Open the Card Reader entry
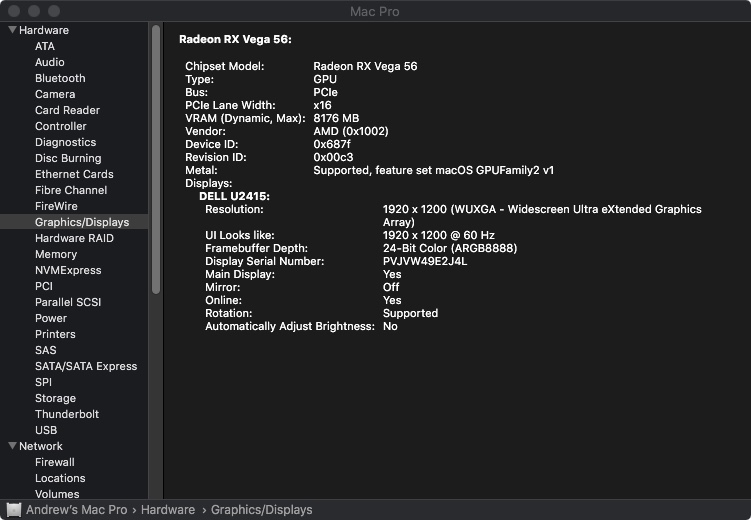Viewport: 751px width, 520px height. pos(67,110)
